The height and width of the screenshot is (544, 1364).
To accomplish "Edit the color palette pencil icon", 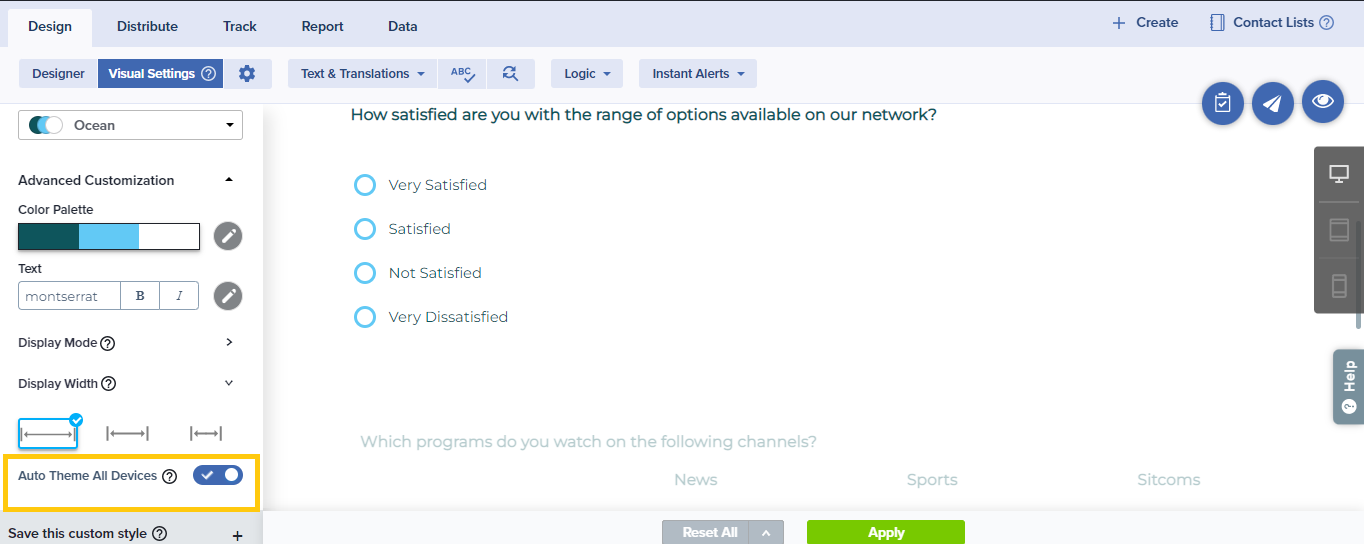I will 228,236.
